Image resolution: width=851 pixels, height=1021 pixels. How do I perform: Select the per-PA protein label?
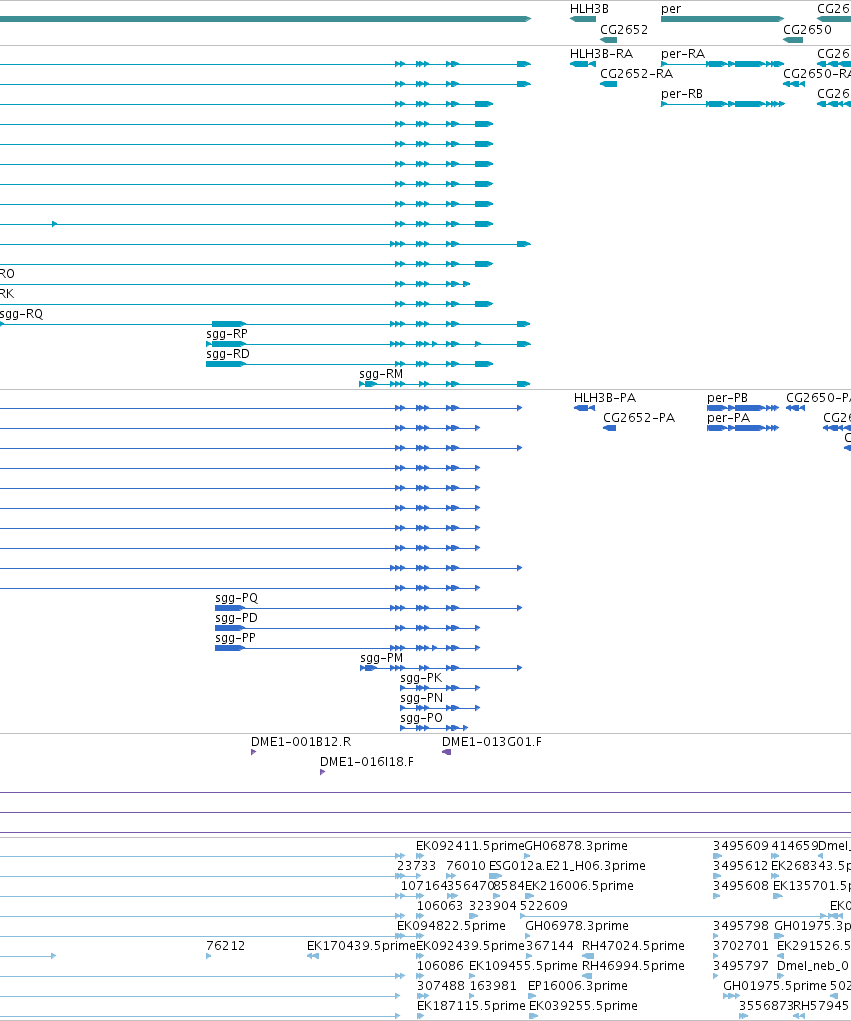[728, 418]
